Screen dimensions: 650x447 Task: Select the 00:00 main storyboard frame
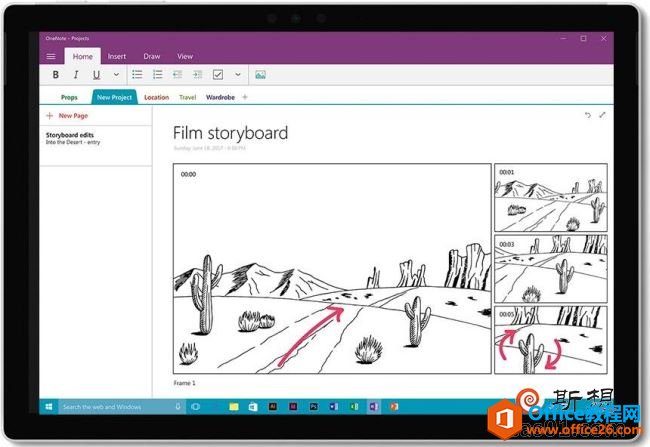(x=332, y=269)
